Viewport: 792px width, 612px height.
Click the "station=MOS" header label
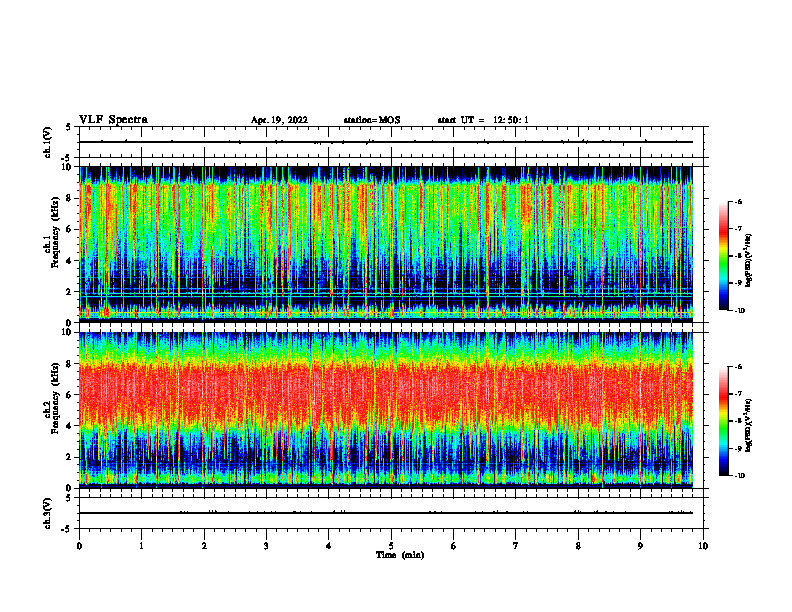[x=372, y=120]
